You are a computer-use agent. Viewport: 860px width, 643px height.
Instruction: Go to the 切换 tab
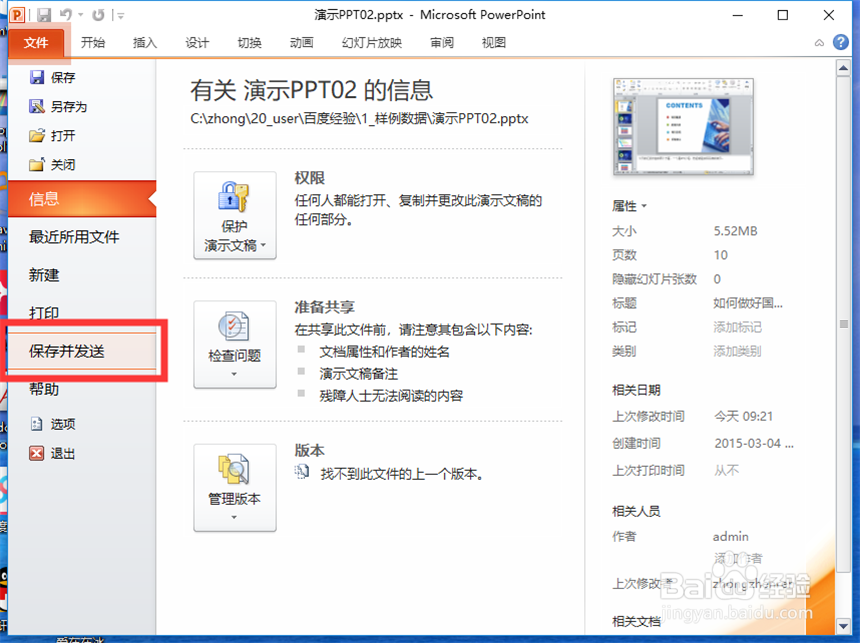[x=249, y=43]
